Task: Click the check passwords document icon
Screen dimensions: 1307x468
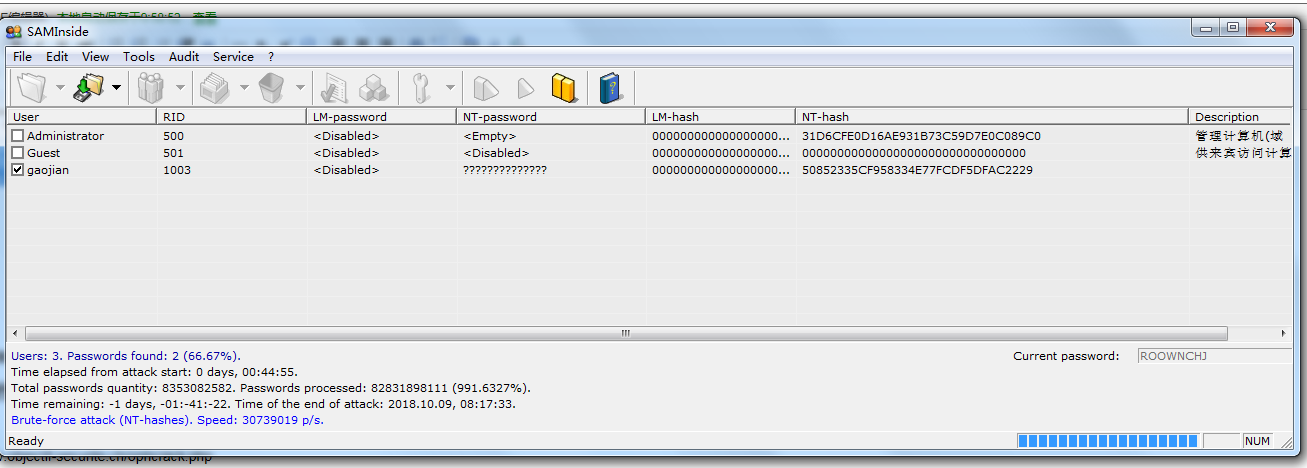Action: (x=335, y=88)
